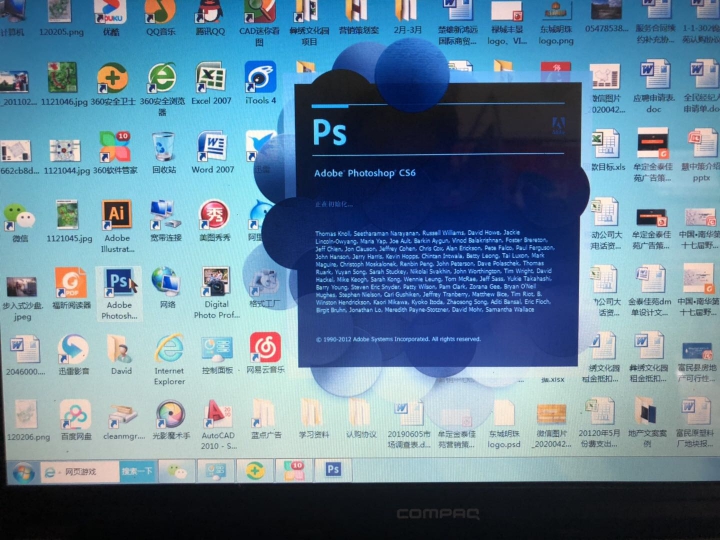
Task: Open 地产文案案例 file
Action: [647, 422]
